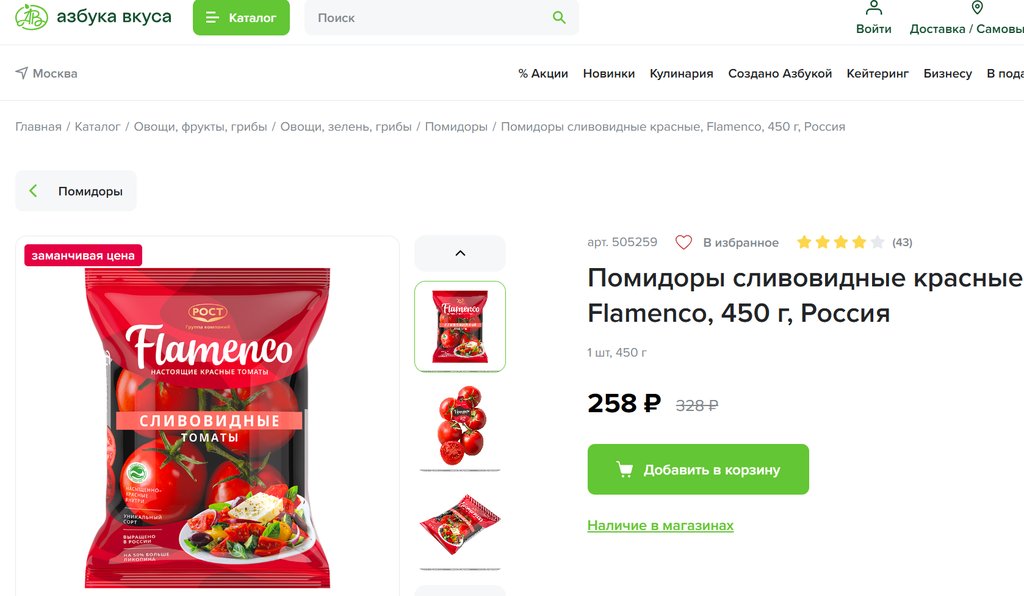Viewport: 1024px width, 596px height.
Task: Click the search magnifier icon
Action: click(559, 18)
